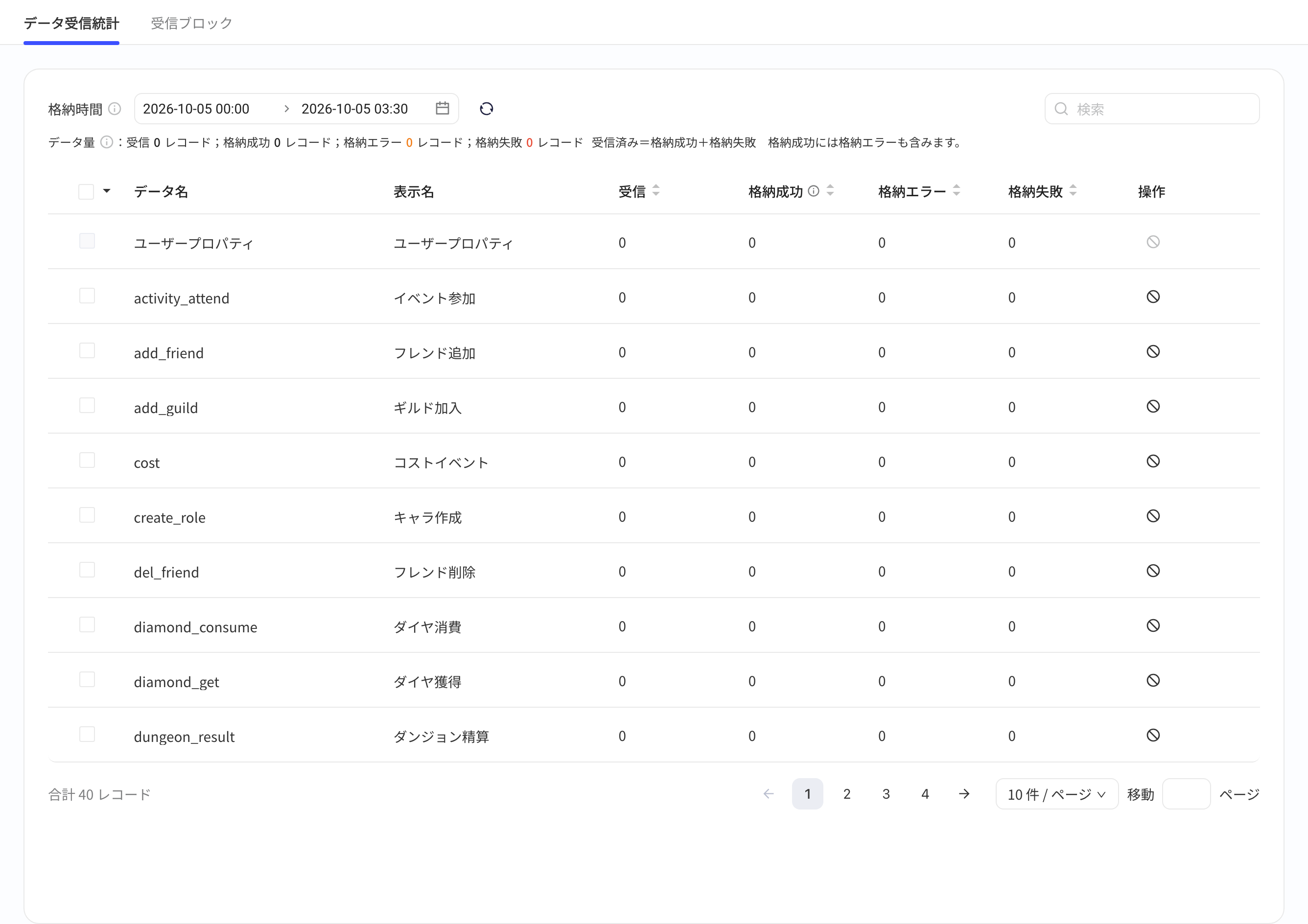Click the 検索 search field
1308x924 pixels.
pos(1152,109)
